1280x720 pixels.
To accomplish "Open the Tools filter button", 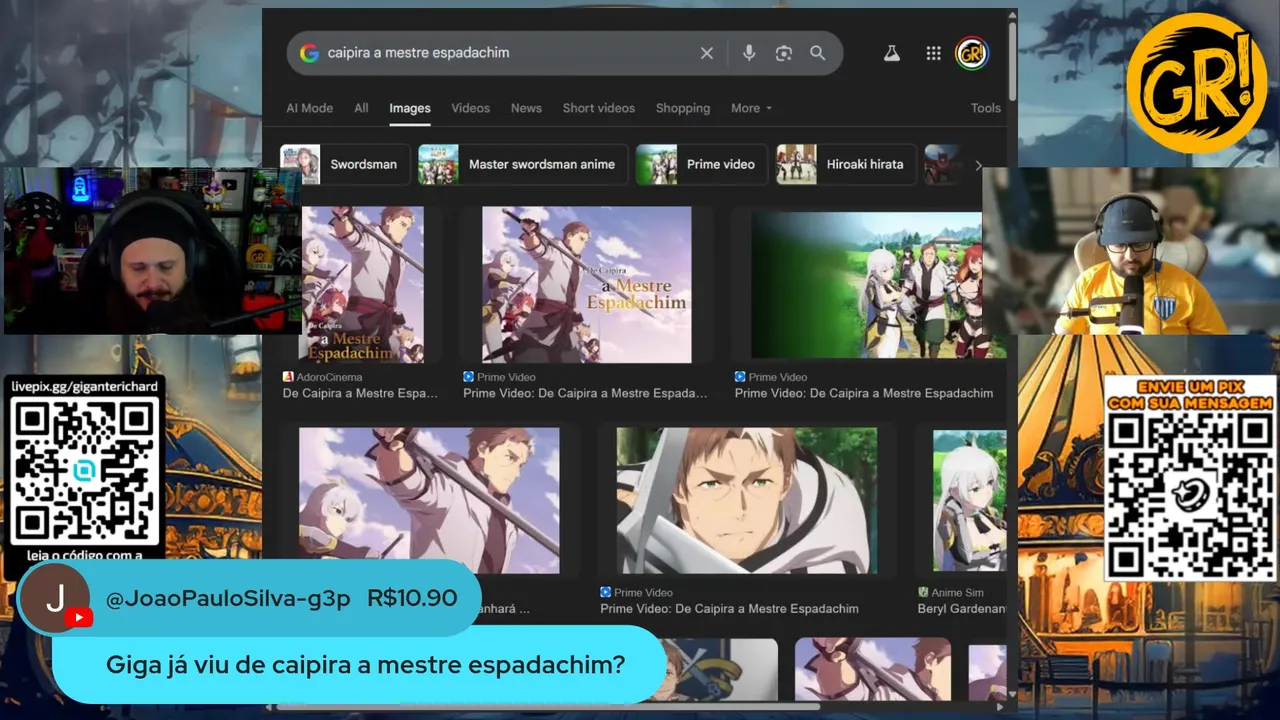I will (x=985, y=108).
